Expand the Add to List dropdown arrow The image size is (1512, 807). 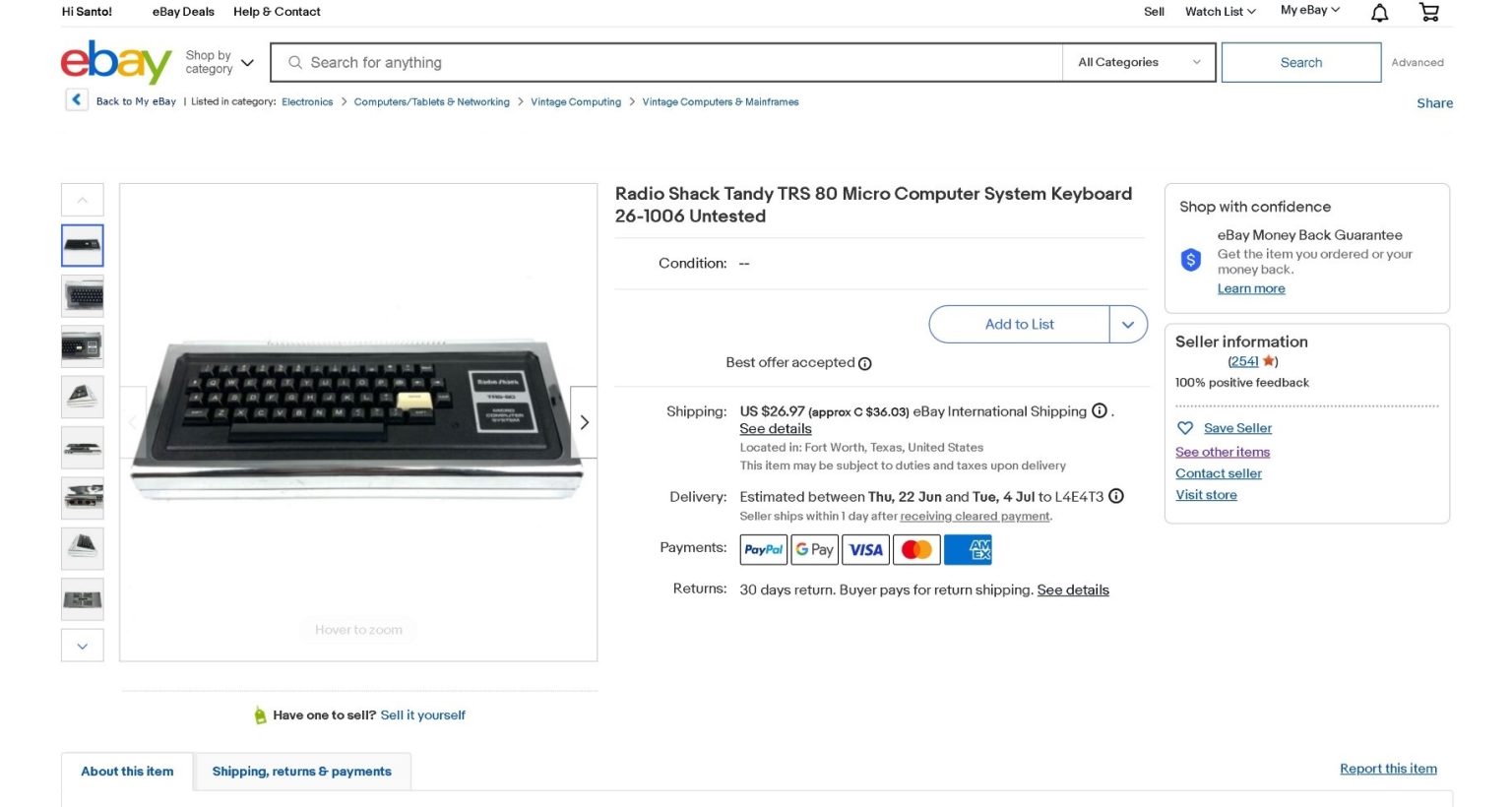click(1128, 324)
